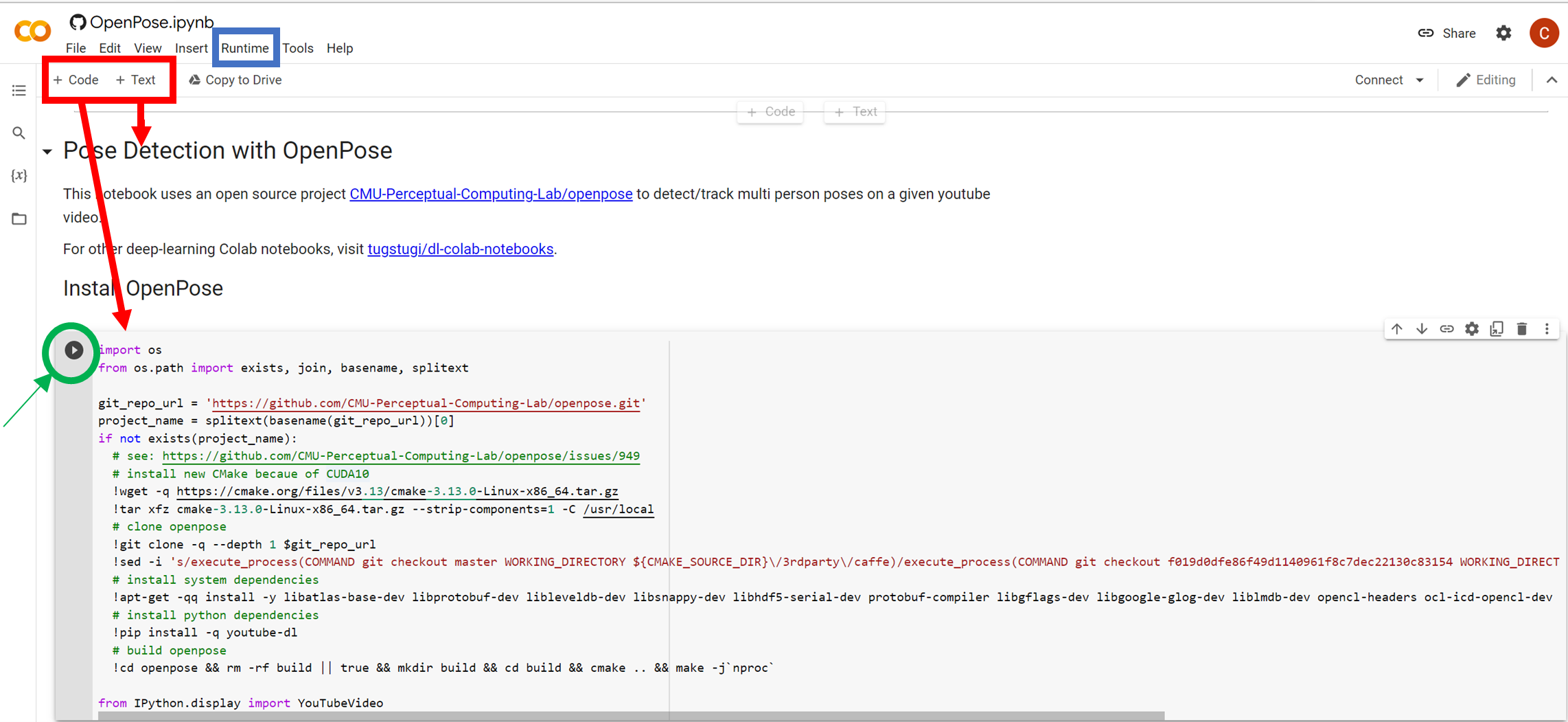Click the Connect button
1568x722 pixels.
click(1379, 80)
